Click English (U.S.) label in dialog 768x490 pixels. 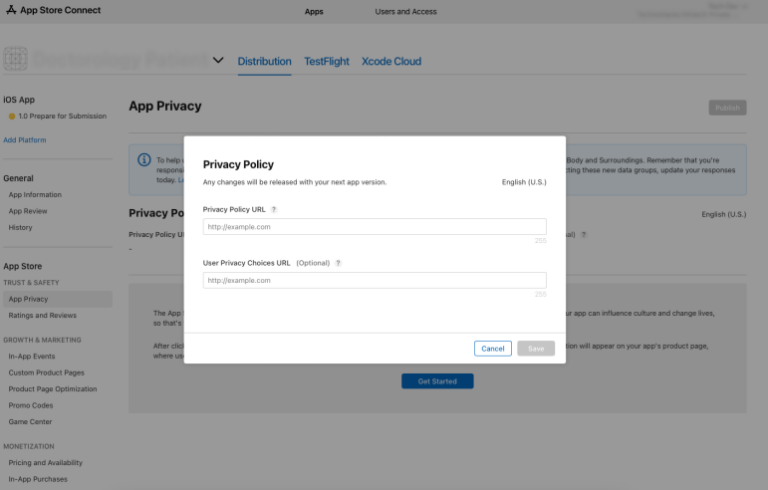point(524,182)
